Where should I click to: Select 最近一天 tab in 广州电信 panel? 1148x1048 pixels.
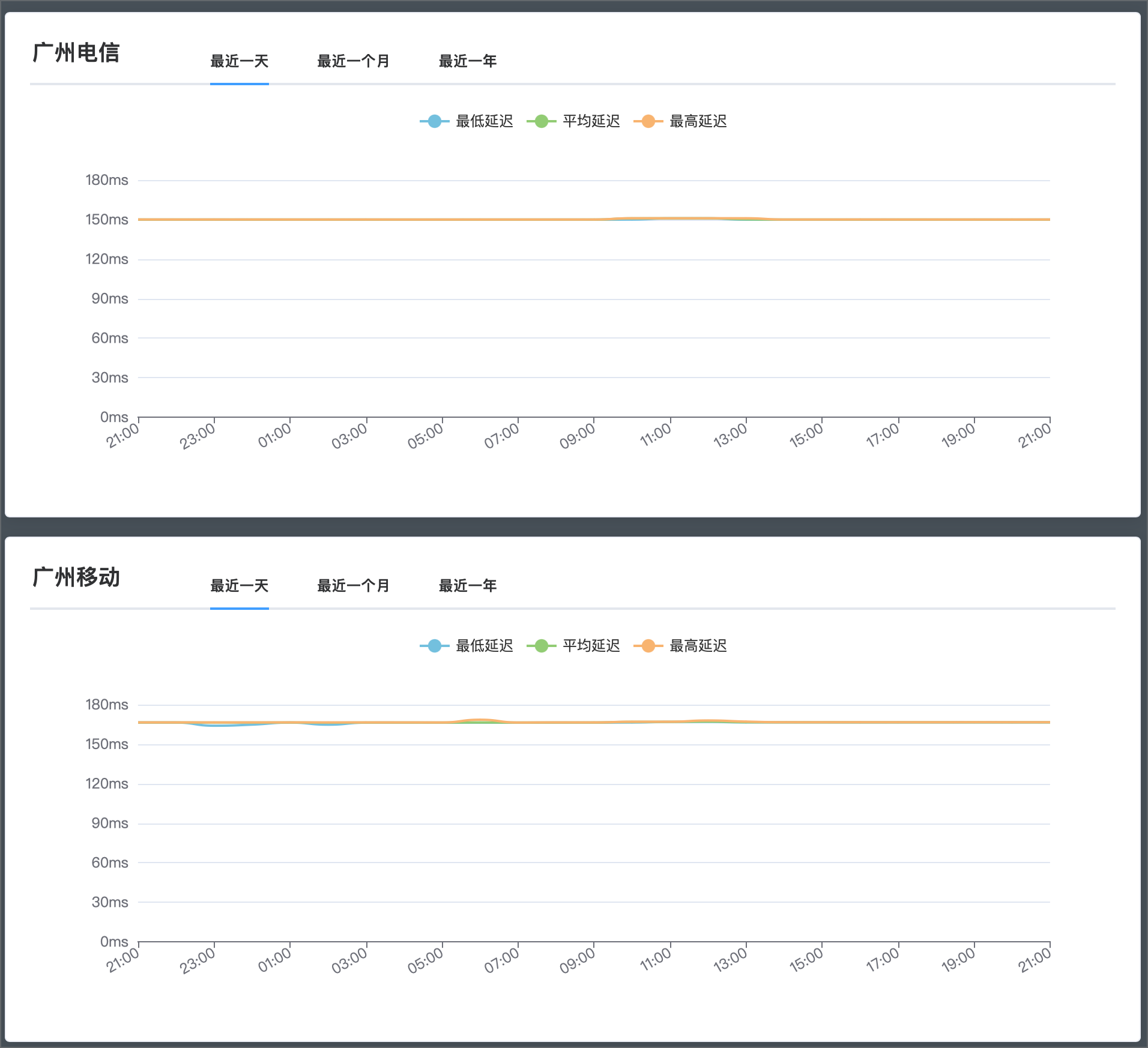[239, 61]
